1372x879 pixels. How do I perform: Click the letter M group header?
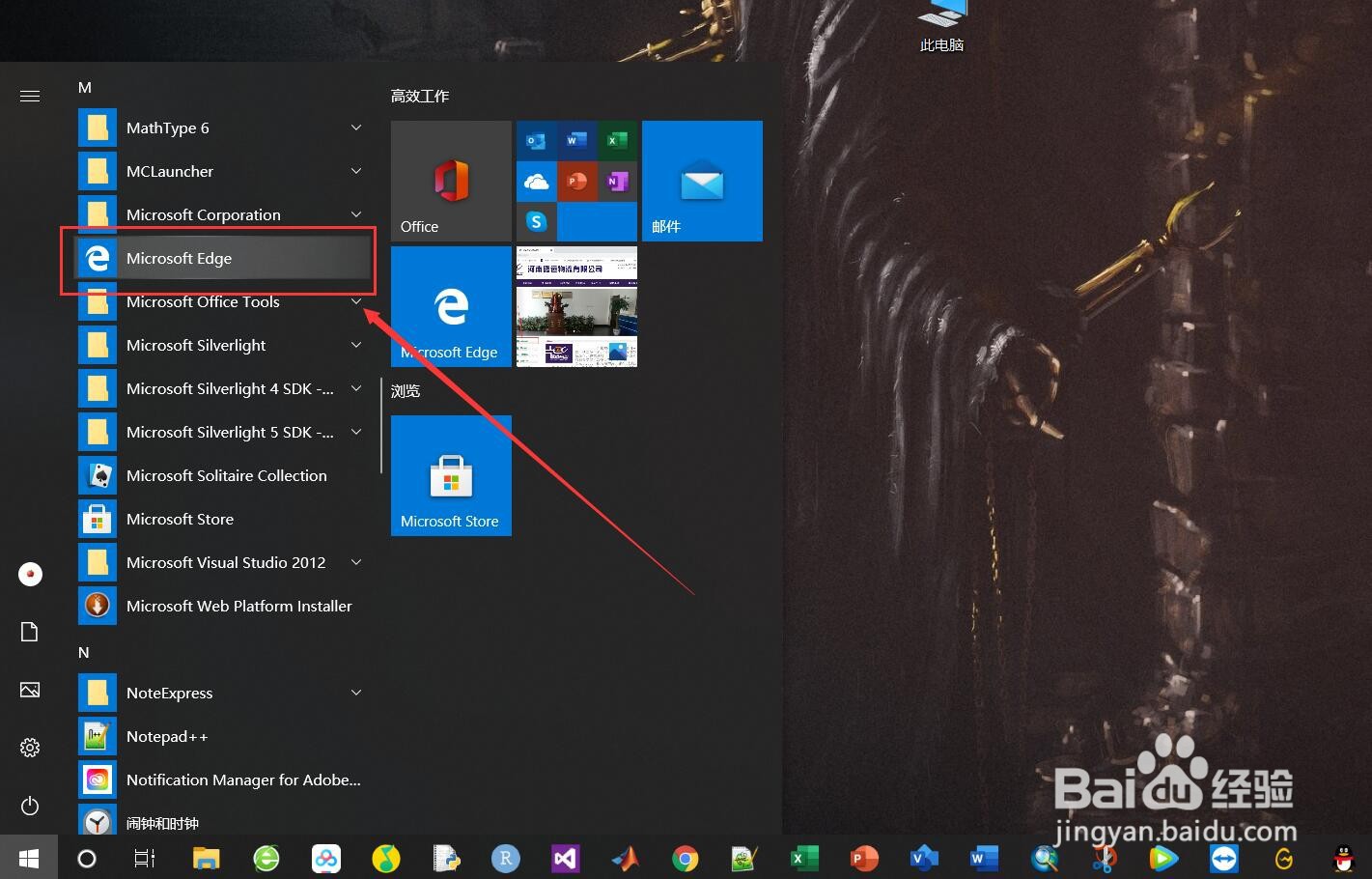(x=85, y=87)
